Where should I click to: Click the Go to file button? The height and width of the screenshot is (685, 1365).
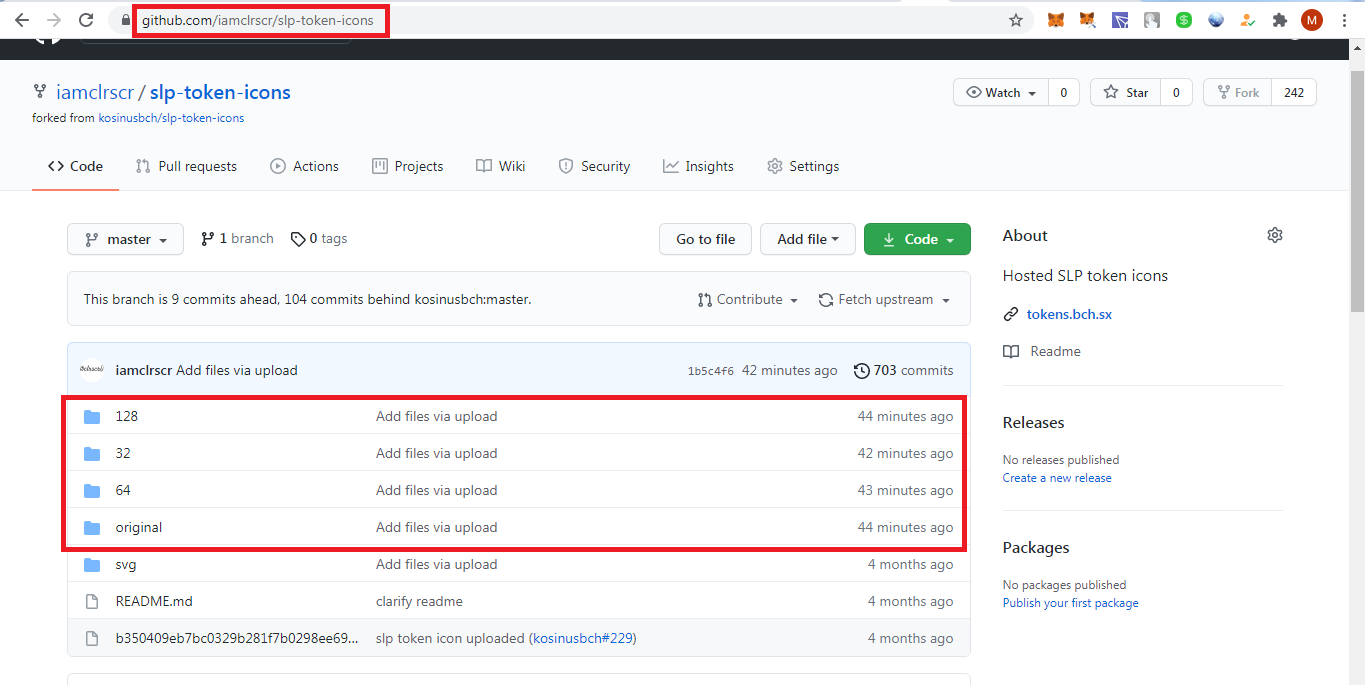click(x=705, y=239)
